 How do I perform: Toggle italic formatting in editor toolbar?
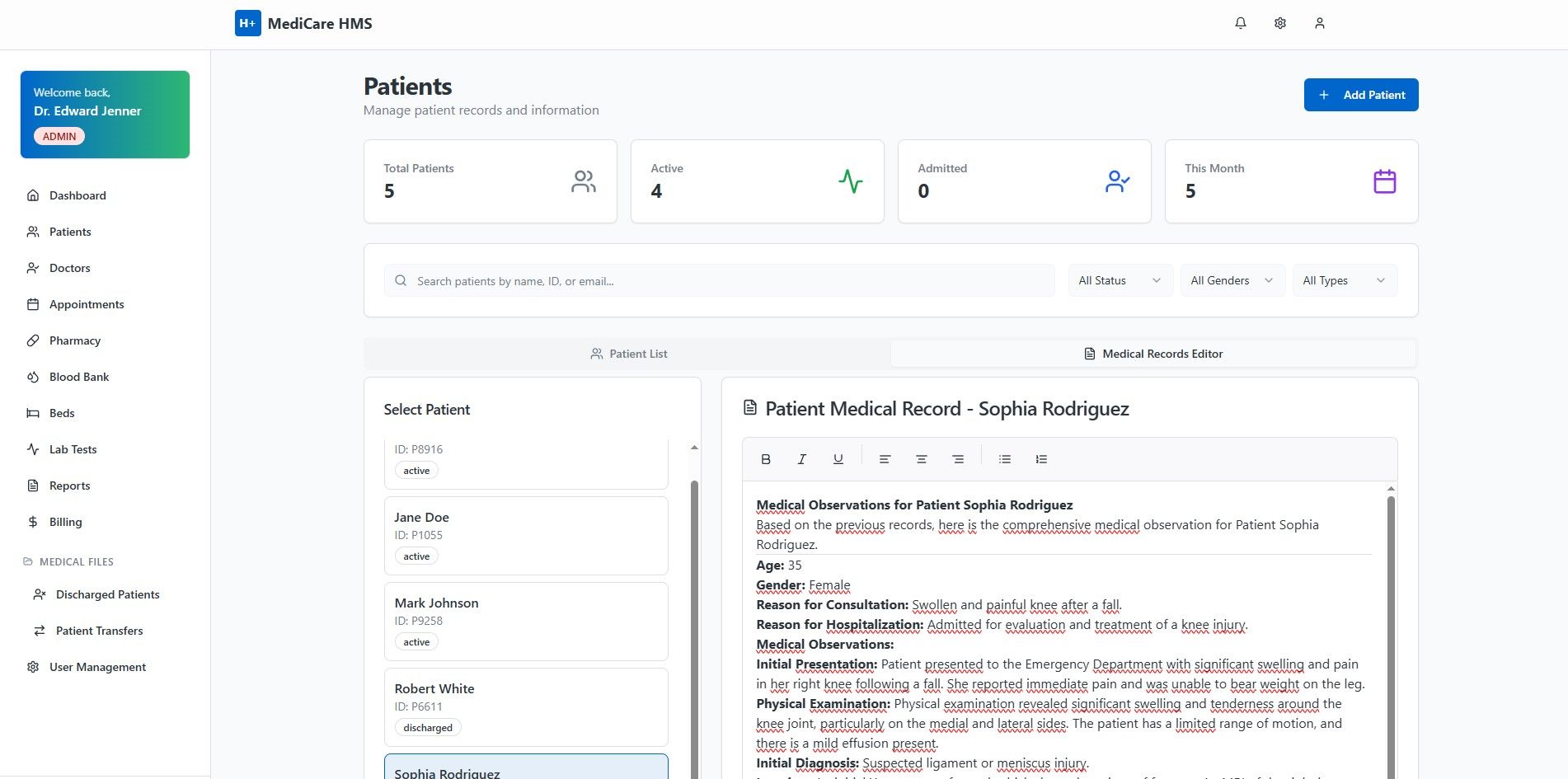(x=801, y=459)
